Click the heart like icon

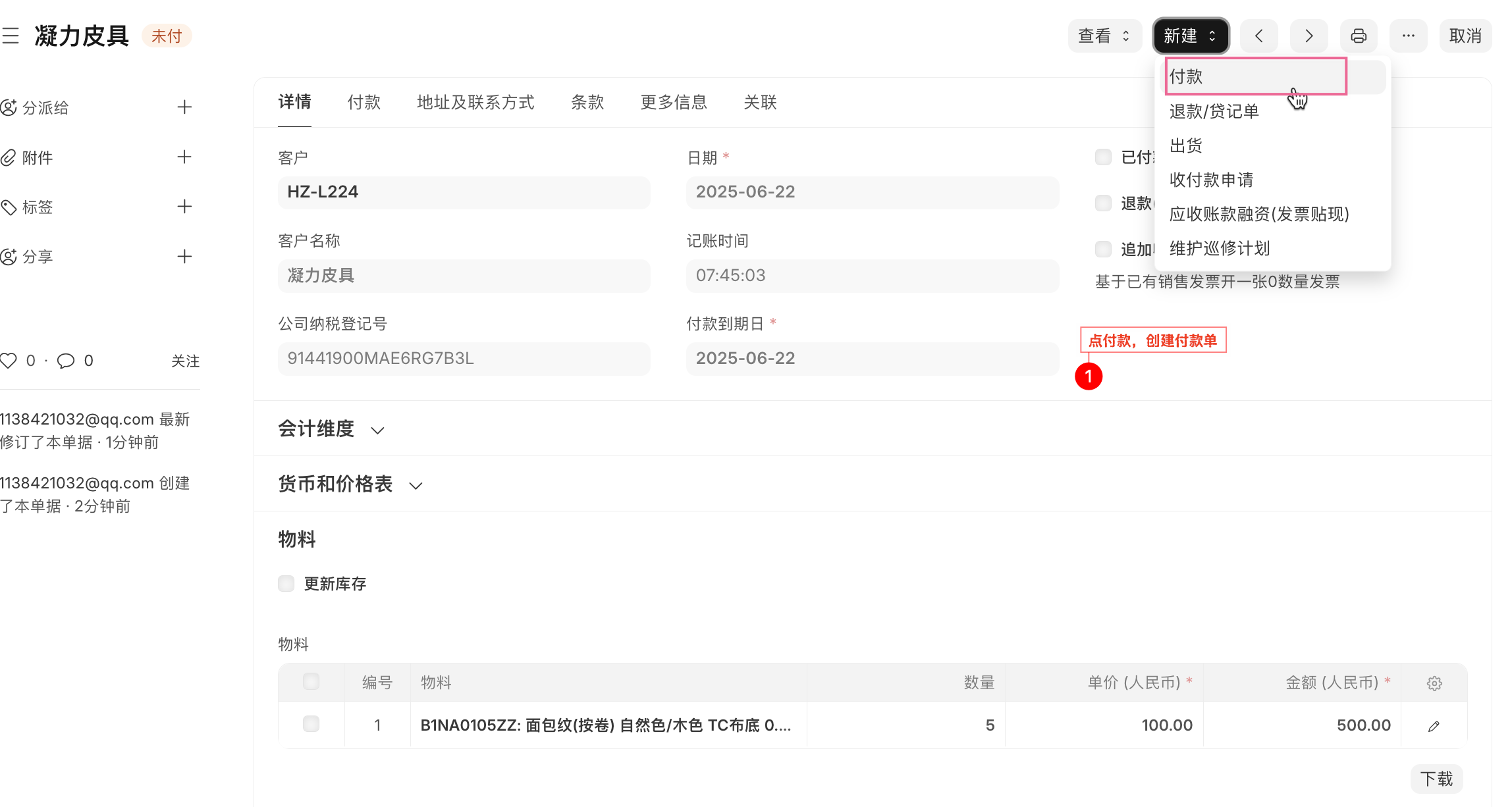pos(9,360)
